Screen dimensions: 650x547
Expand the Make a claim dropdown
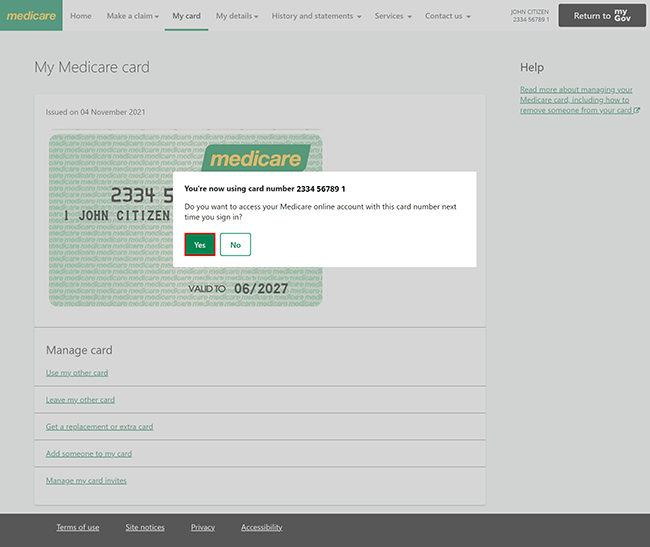(133, 16)
